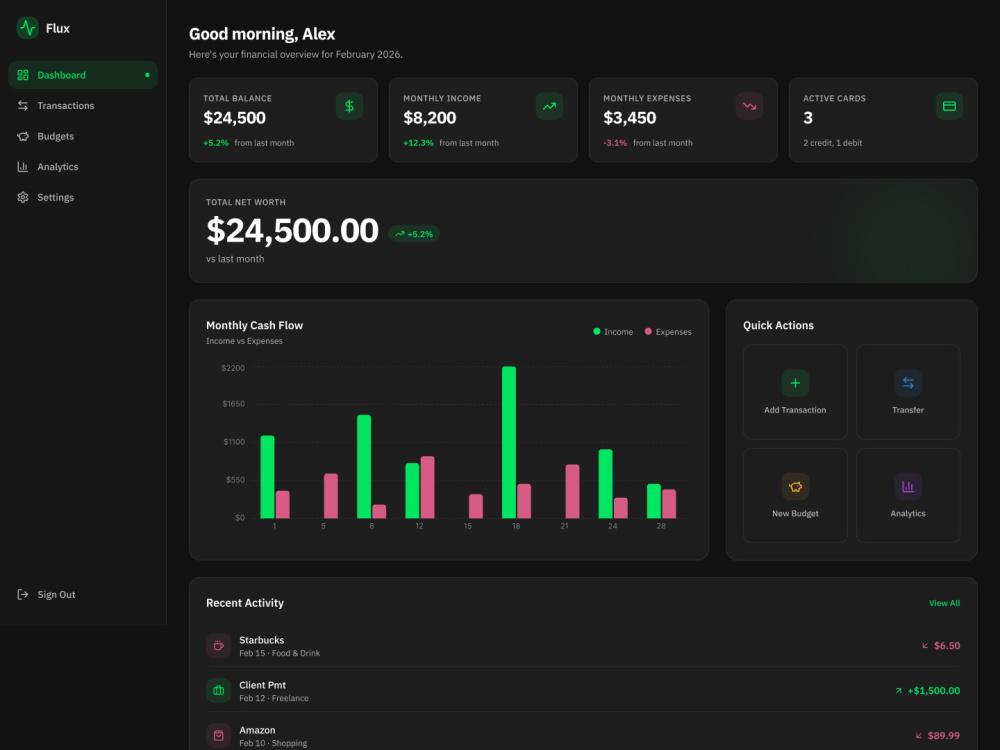Click the $6.50 Starbucks amount
Viewport: 1000px width, 750px height.
946,646
